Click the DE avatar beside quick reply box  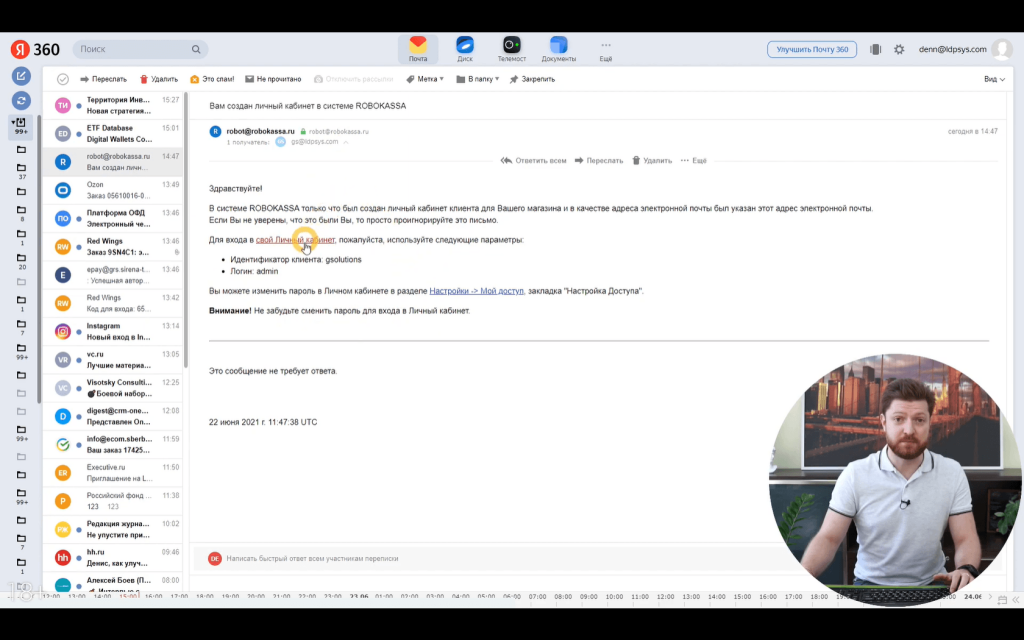[215, 558]
